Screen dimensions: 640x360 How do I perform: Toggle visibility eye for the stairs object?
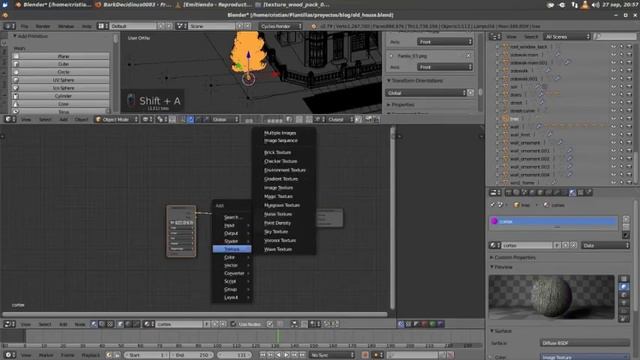613,95
